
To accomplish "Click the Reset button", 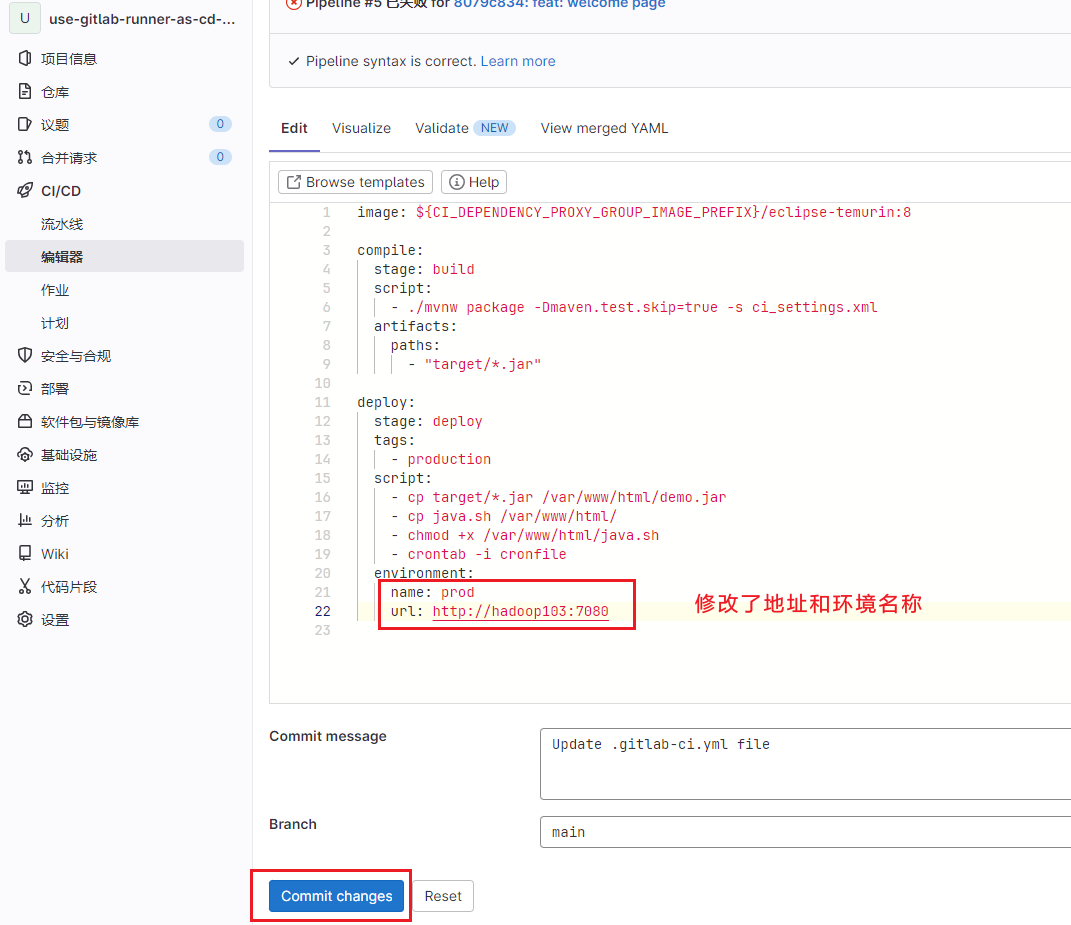I will point(443,896).
